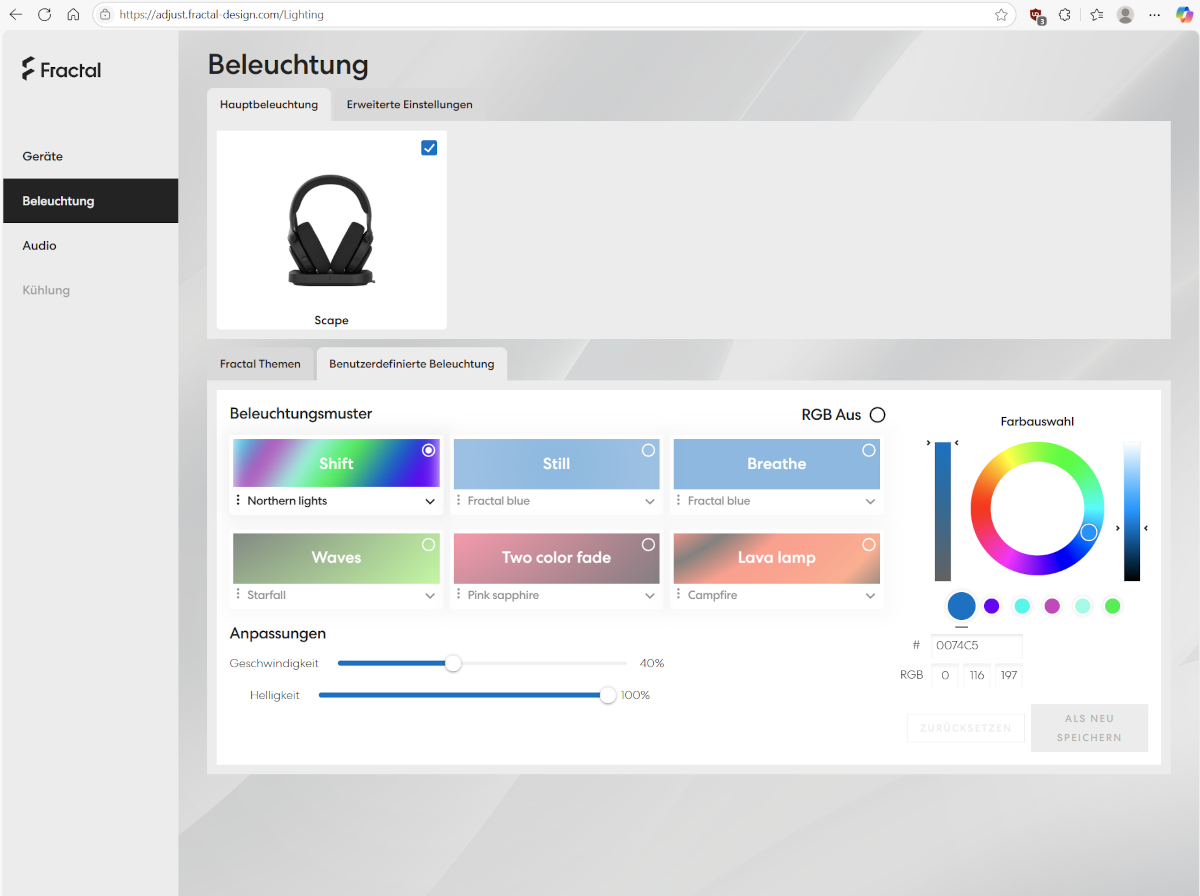Open Kühlung in the sidebar
Screen dimensions: 1200x896
tap(90, 290)
